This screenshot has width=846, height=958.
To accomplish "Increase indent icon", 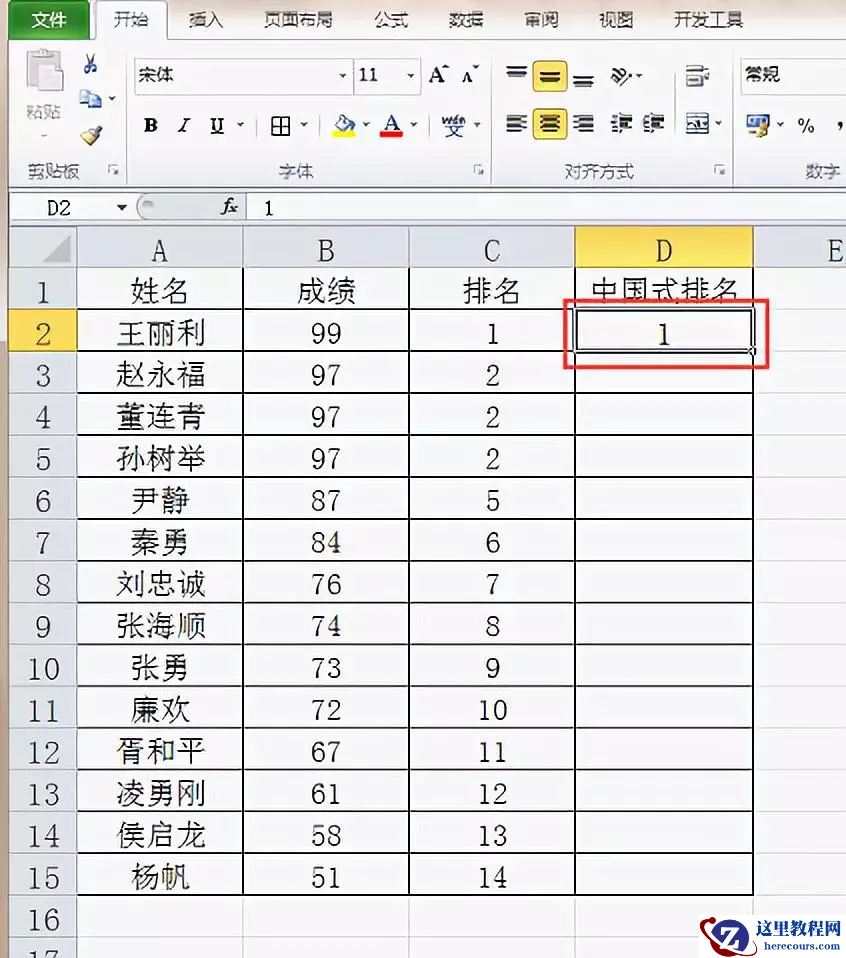I will 653,124.
